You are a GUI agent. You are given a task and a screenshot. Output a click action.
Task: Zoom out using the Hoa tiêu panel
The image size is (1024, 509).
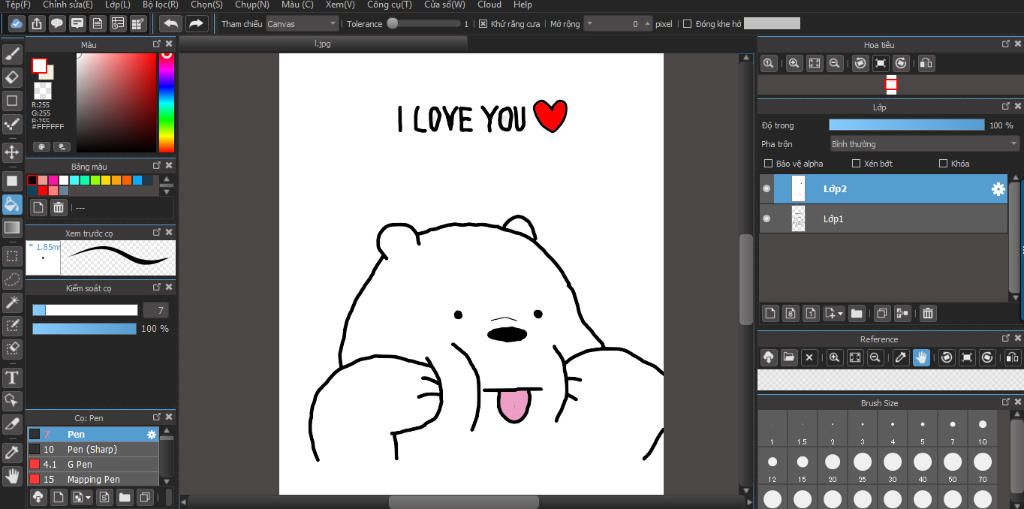[x=834, y=63]
